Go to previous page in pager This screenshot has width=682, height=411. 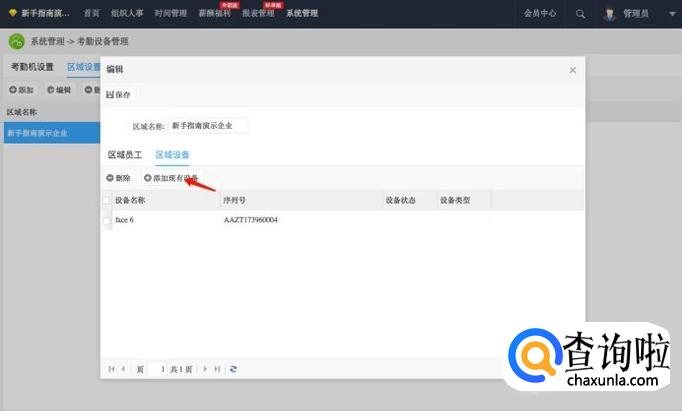[124, 369]
